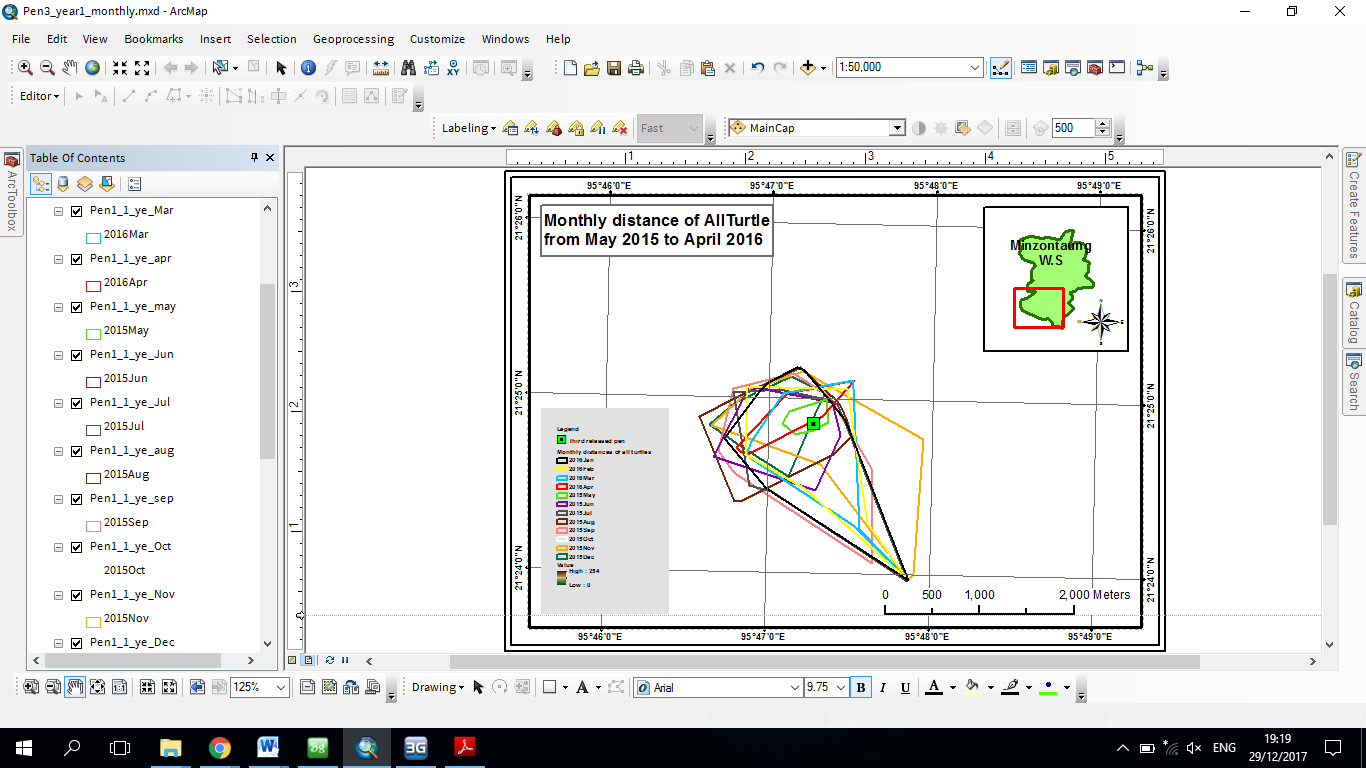Screen dimensions: 1366x768
Task: Collapse the Pen1_1_ye_Mar layer legend
Action: tap(58, 211)
